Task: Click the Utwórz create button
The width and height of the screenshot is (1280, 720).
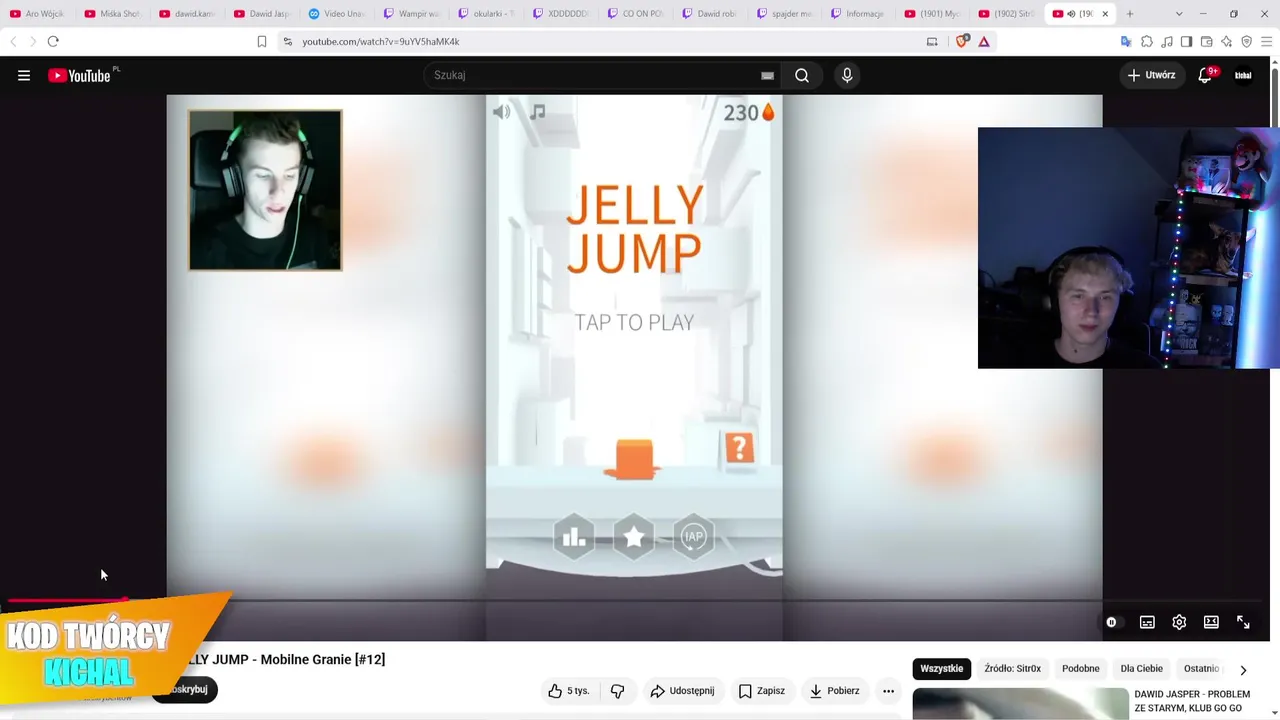Action: [x=1151, y=75]
